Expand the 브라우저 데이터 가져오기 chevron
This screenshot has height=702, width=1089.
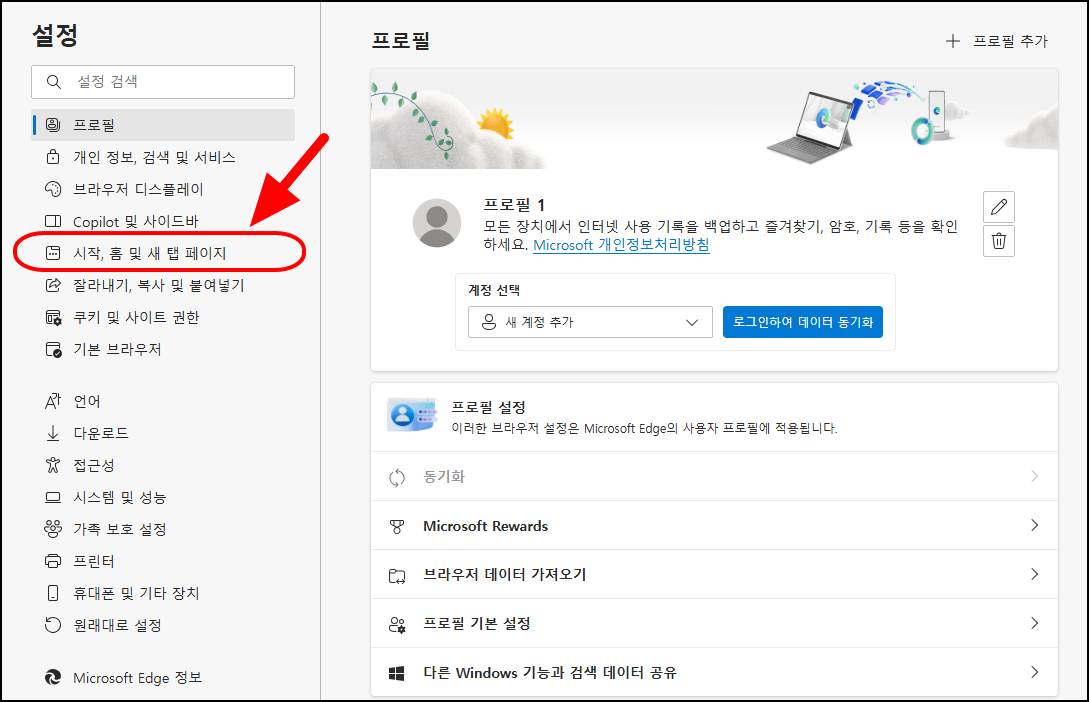coord(1034,574)
